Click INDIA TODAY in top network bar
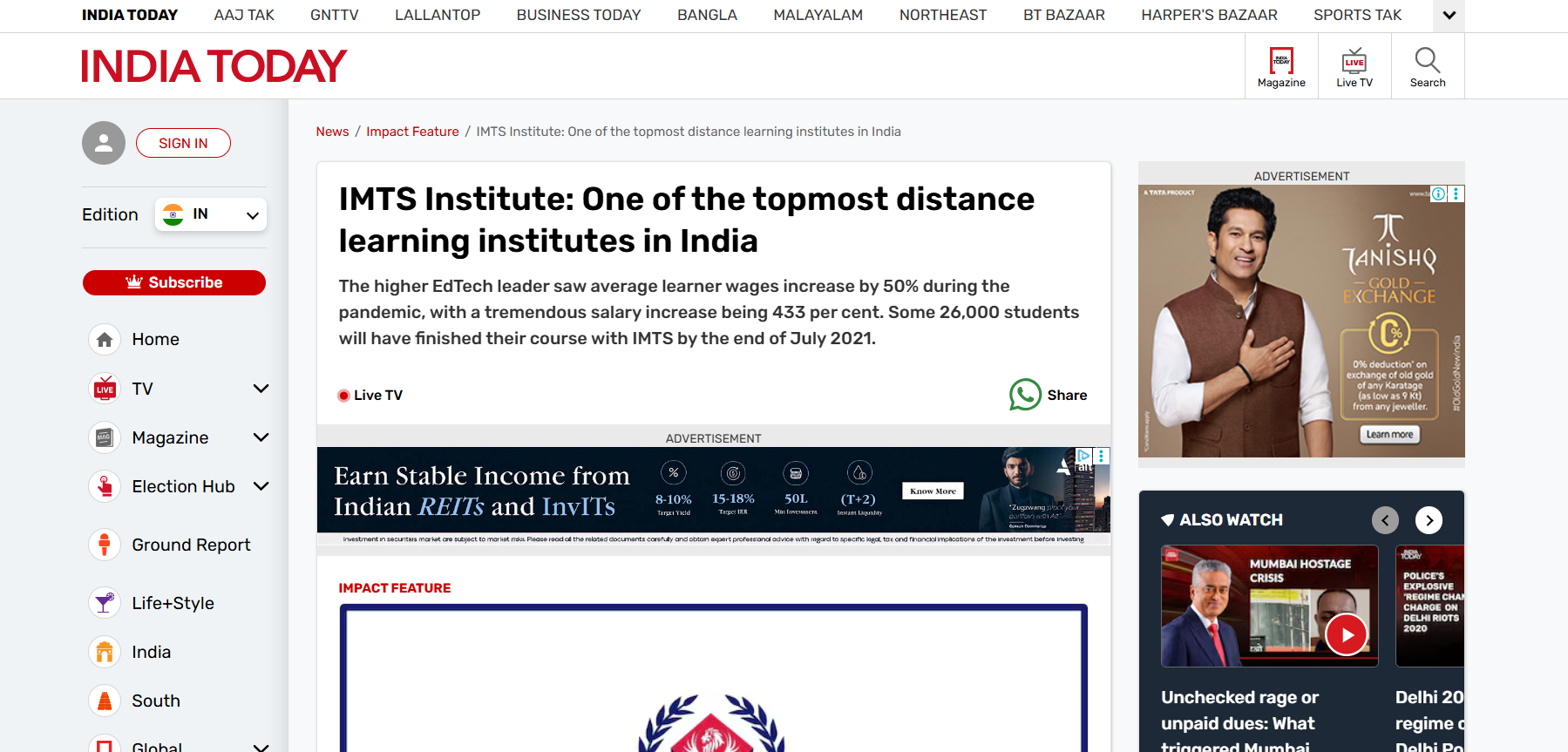This screenshot has height=752, width=1568. click(130, 15)
